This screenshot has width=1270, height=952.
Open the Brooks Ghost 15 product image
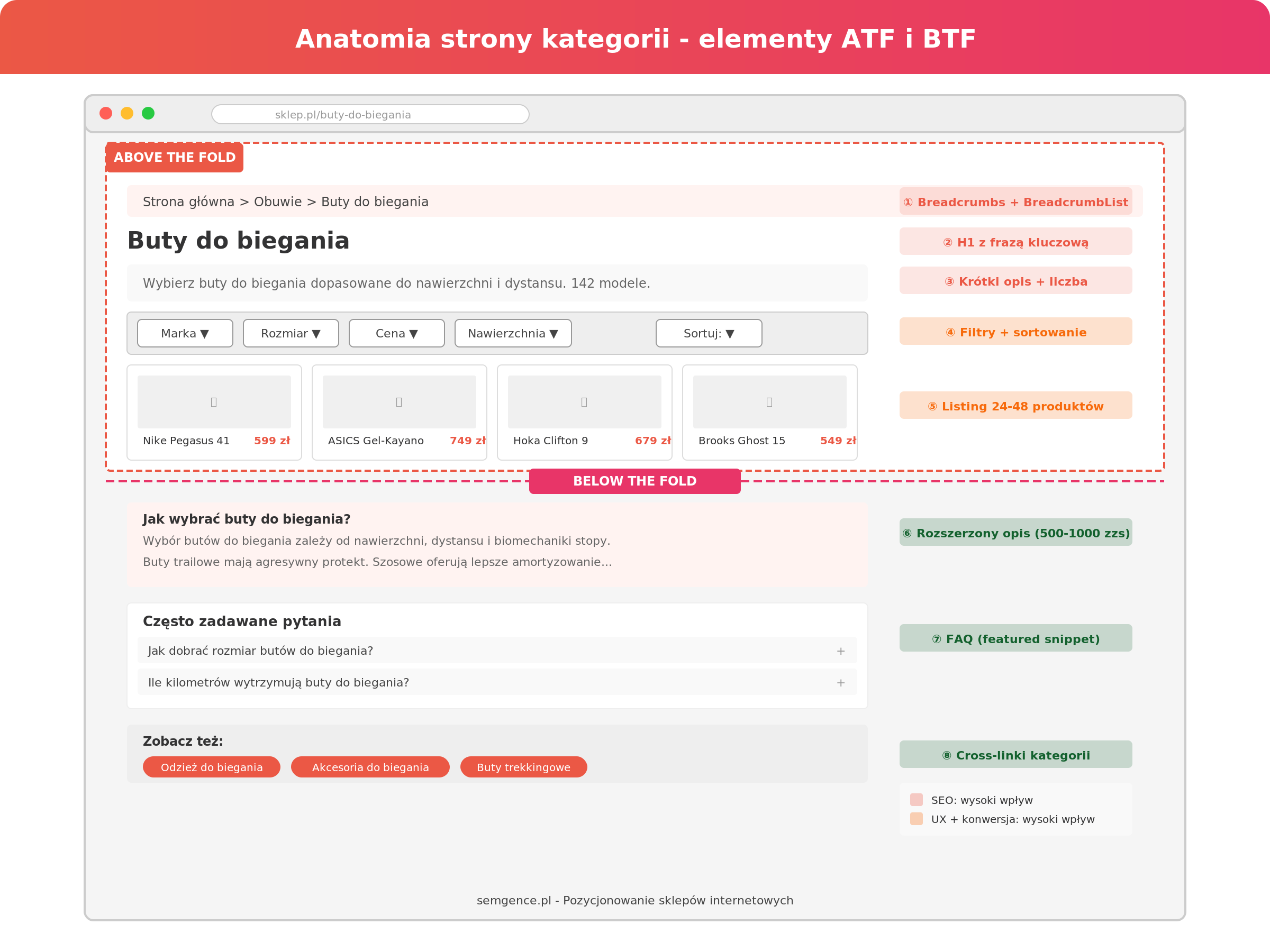click(770, 401)
